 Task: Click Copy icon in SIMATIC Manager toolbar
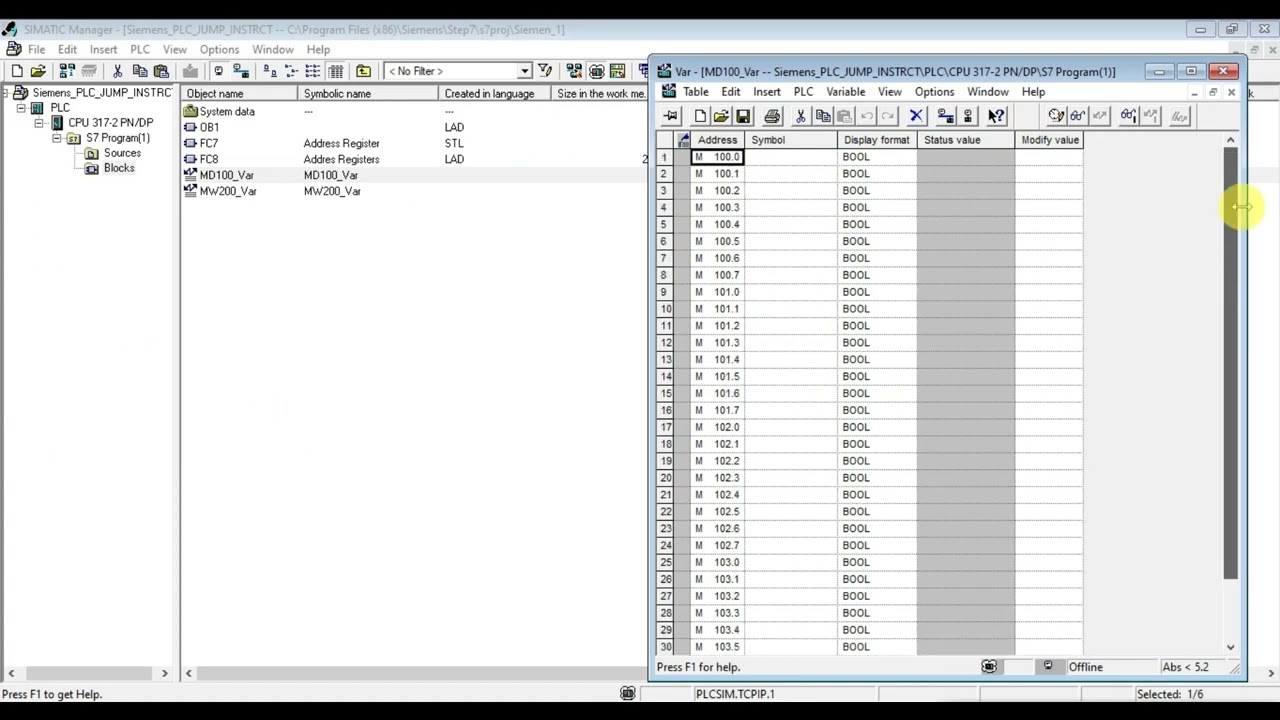[x=139, y=71]
